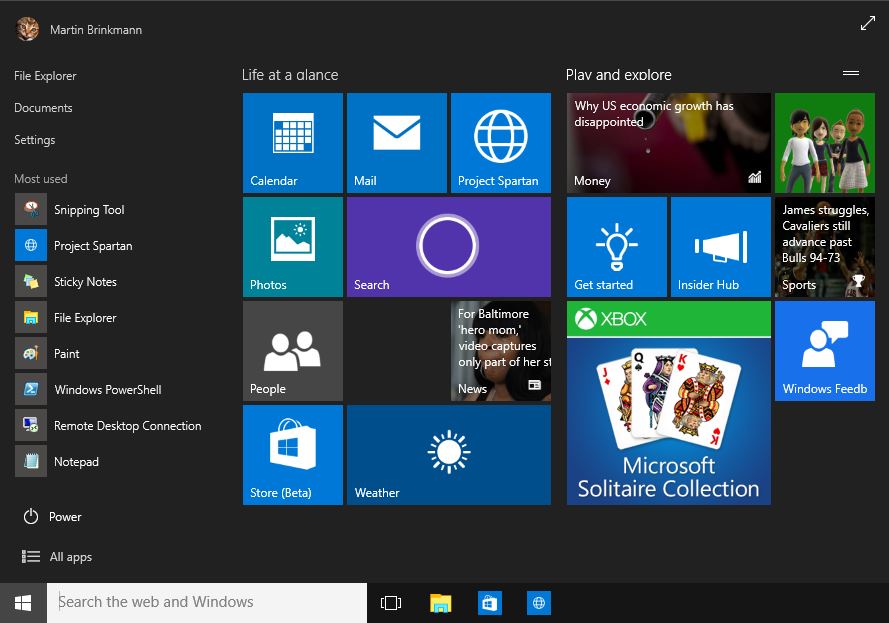Open the Calendar tile

(293, 143)
